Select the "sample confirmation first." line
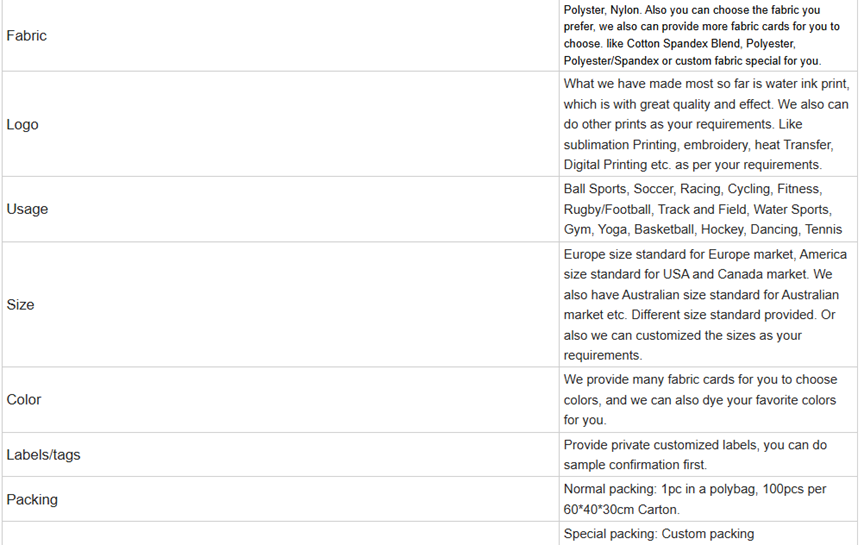This screenshot has height=545, width=864. pyautogui.click(x=635, y=465)
